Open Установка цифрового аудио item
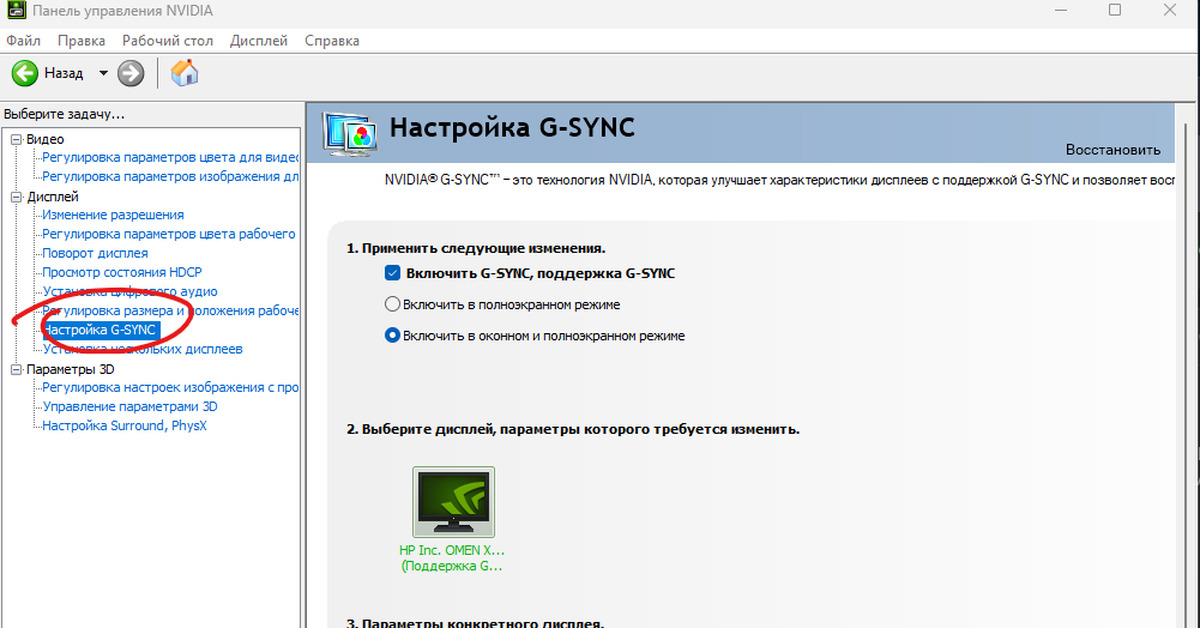Screen dimensions: 1200x628 pos(130,291)
